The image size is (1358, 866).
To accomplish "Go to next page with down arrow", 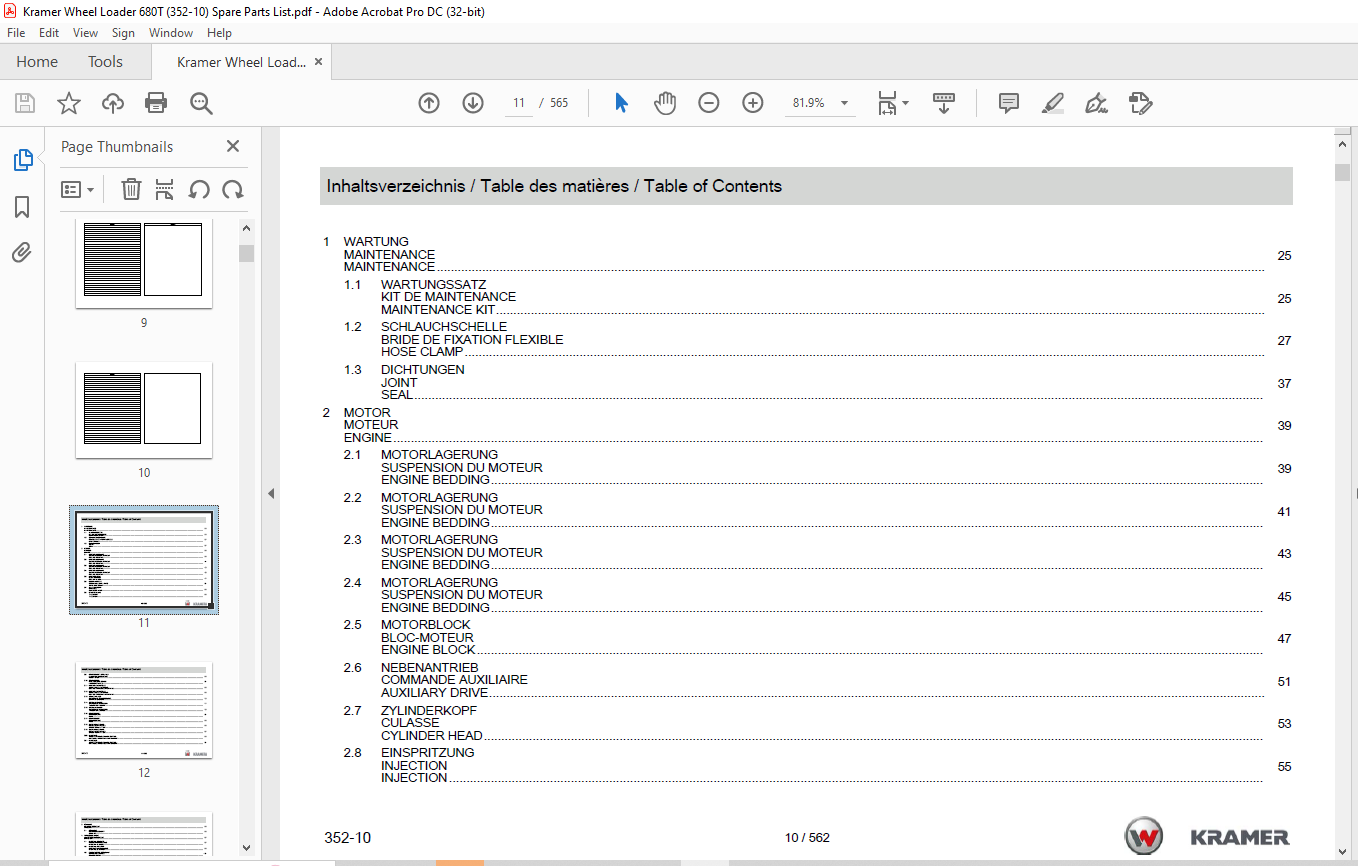I will point(473,103).
